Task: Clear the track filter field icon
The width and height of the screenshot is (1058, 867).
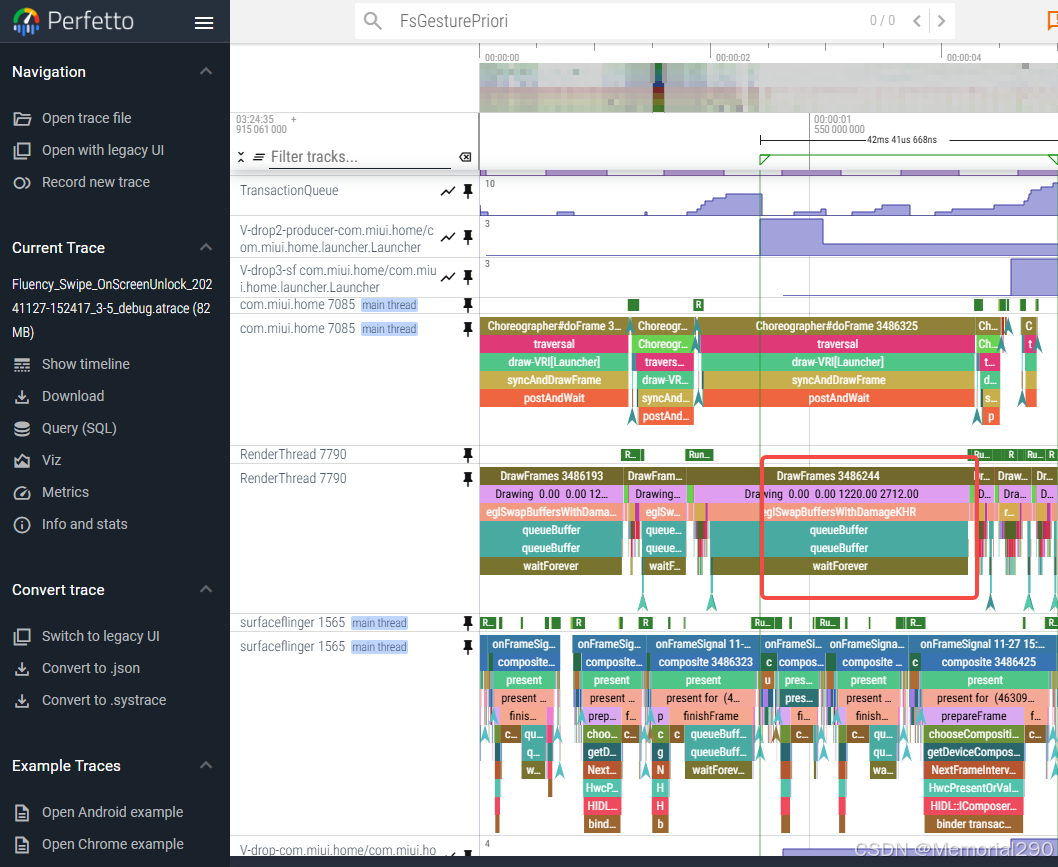Action: click(x=465, y=157)
